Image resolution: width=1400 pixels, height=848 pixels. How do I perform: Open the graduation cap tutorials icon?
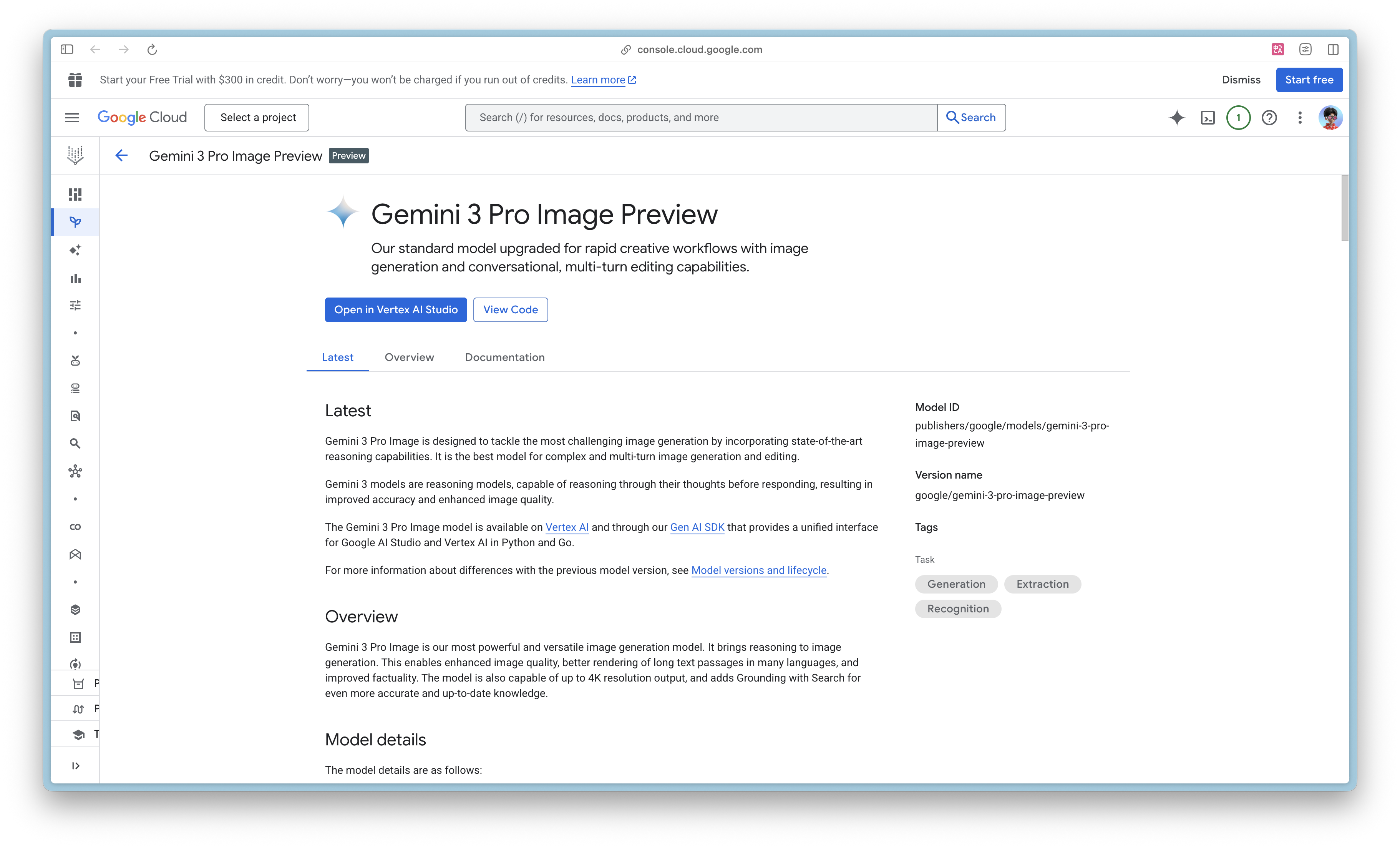coord(78,734)
